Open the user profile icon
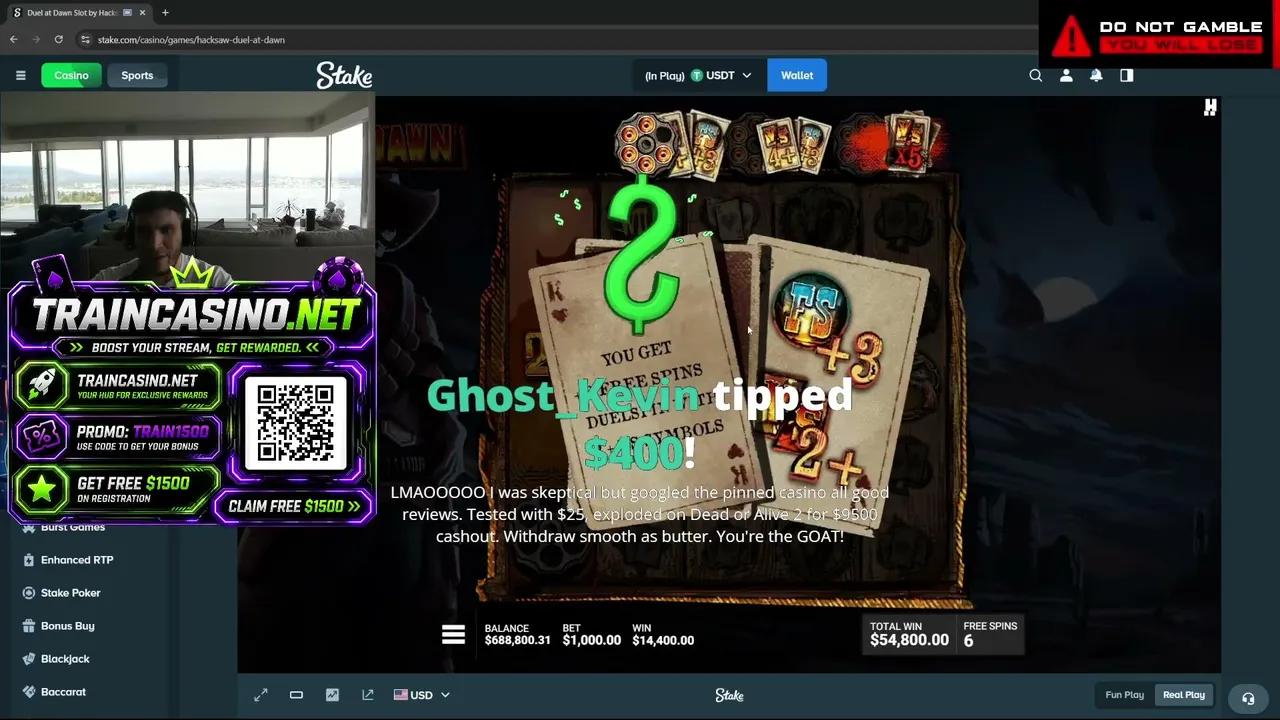 tap(1066, 75)
